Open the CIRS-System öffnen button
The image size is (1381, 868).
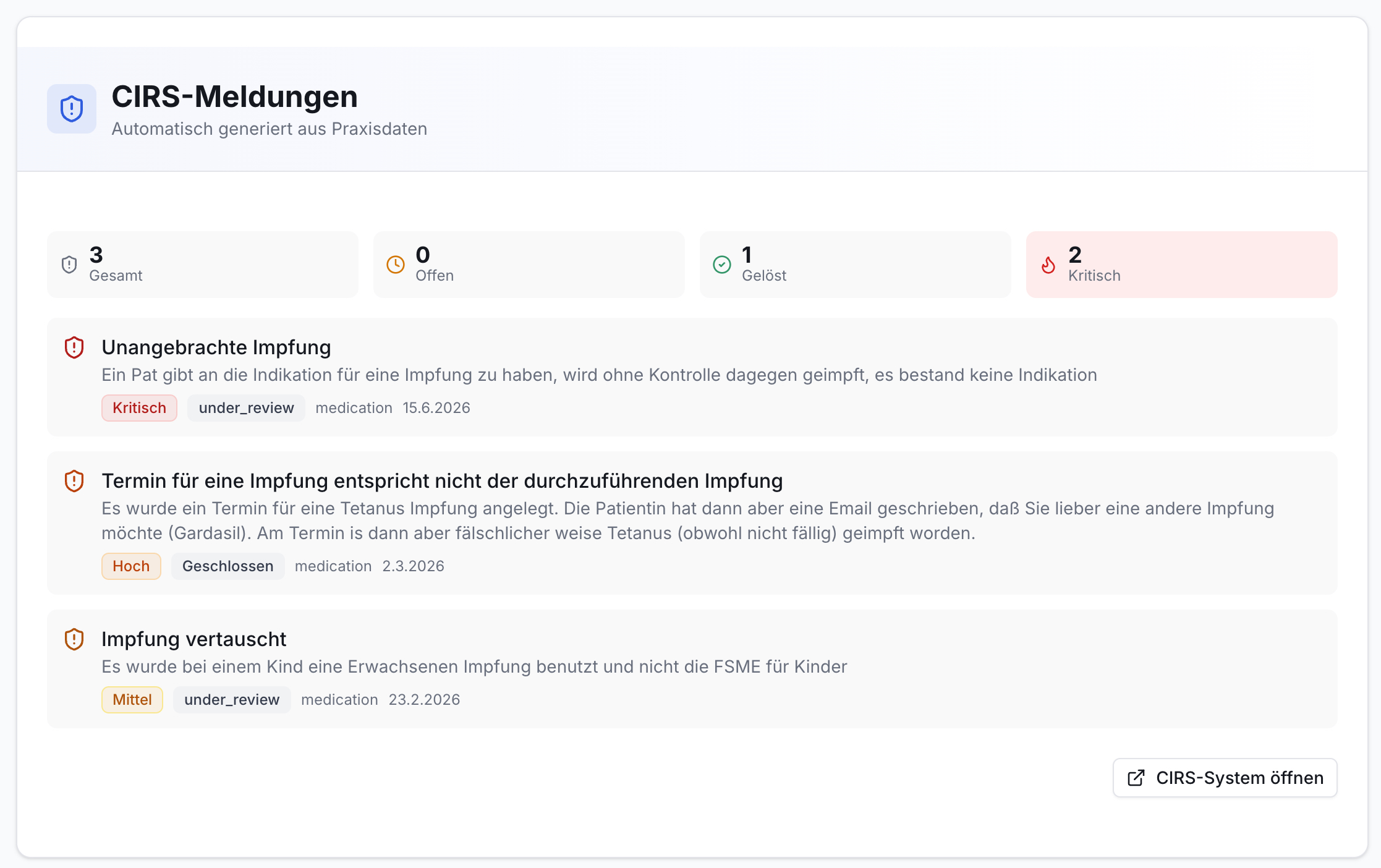[1225, 778]
